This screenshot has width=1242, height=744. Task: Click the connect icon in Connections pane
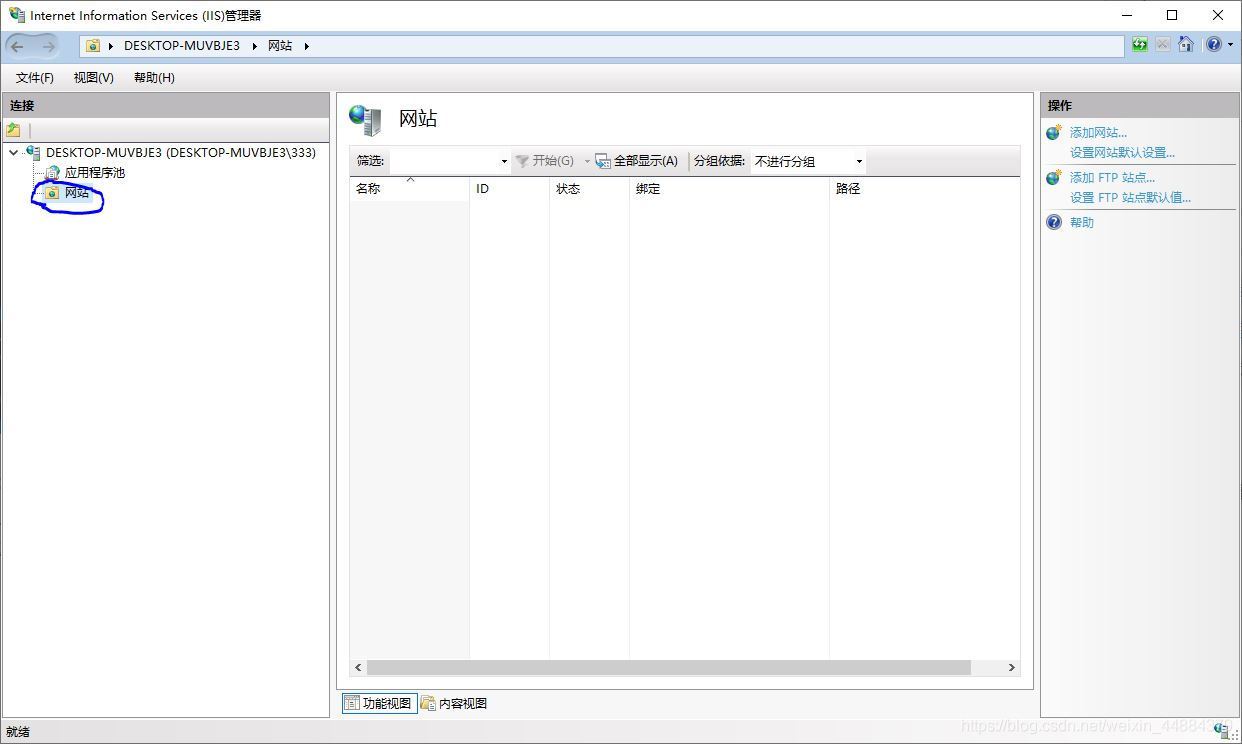pos(13,130)
